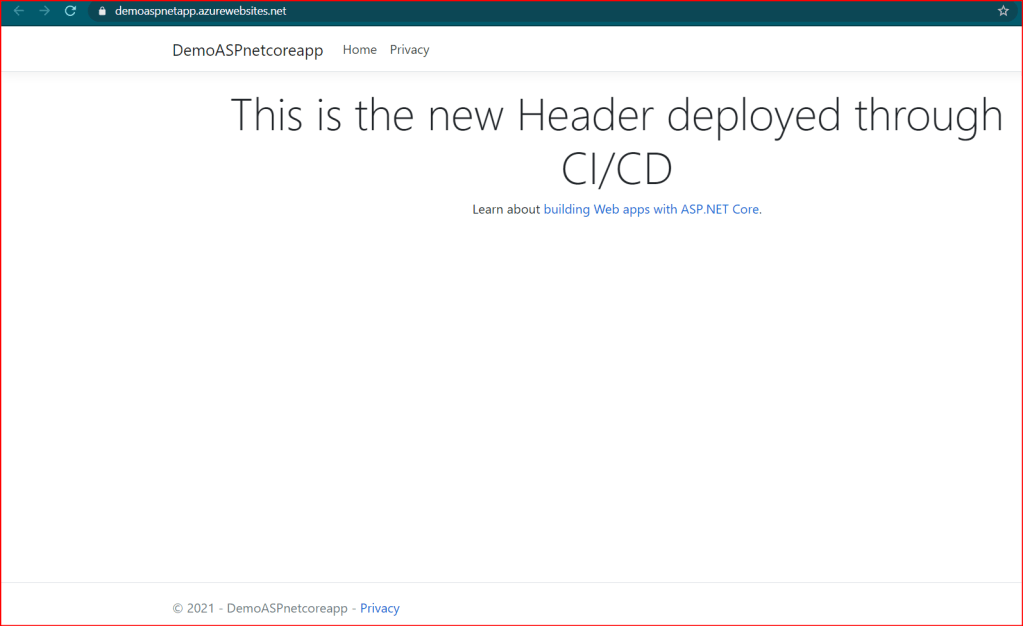The height and width of the screenshot is (626, 1023).
Task: Click empty navbar space right of Privacy
Action: point(700,50)
